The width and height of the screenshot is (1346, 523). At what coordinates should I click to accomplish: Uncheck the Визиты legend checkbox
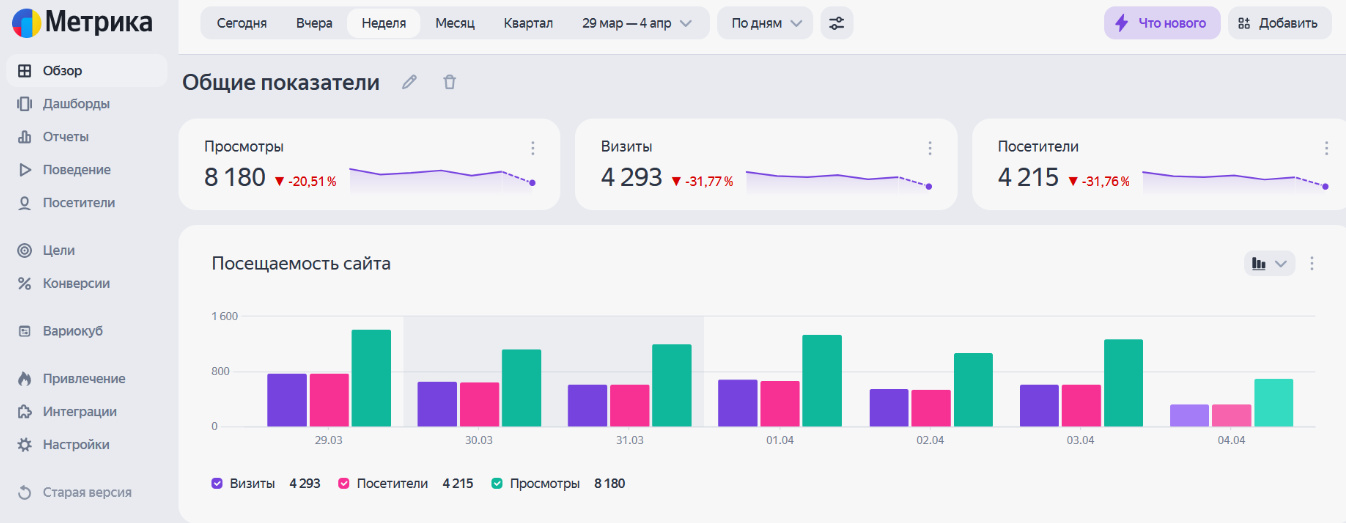217,483
